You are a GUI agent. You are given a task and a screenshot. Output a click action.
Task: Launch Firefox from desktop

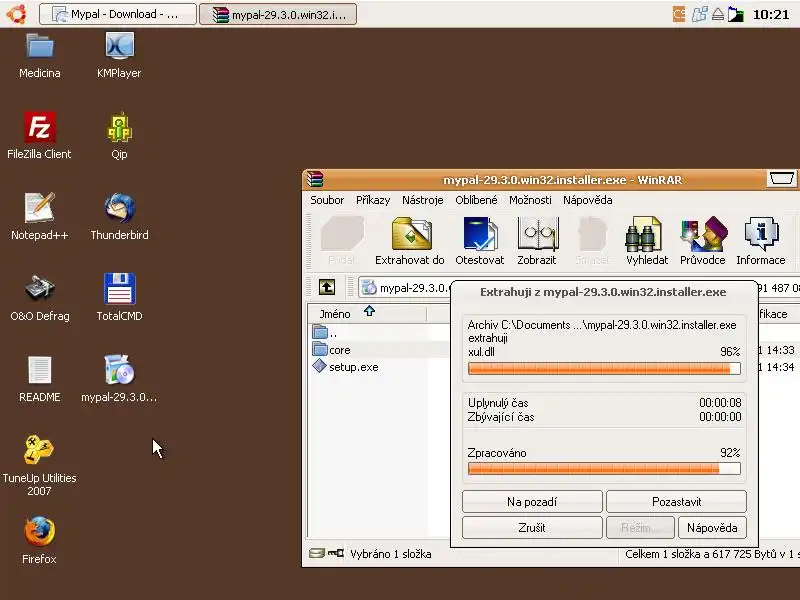[39, 541]
